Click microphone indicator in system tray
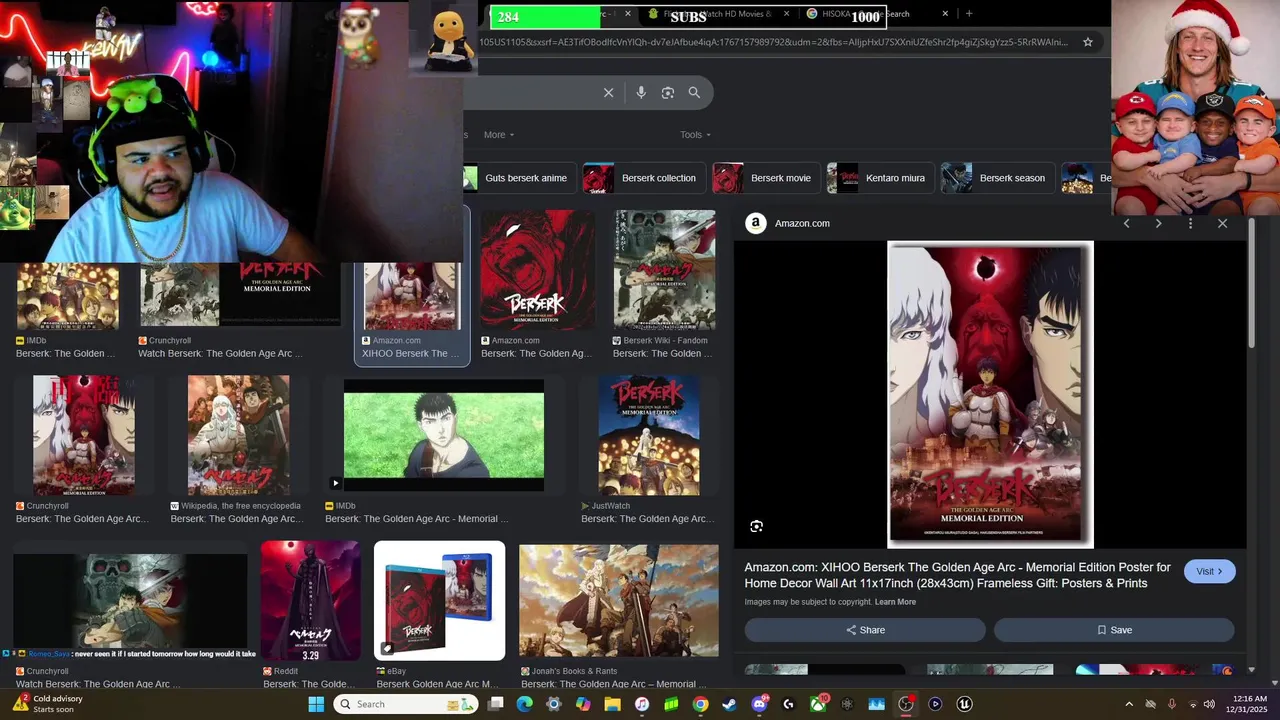1280x720 pixels. 1171,704
